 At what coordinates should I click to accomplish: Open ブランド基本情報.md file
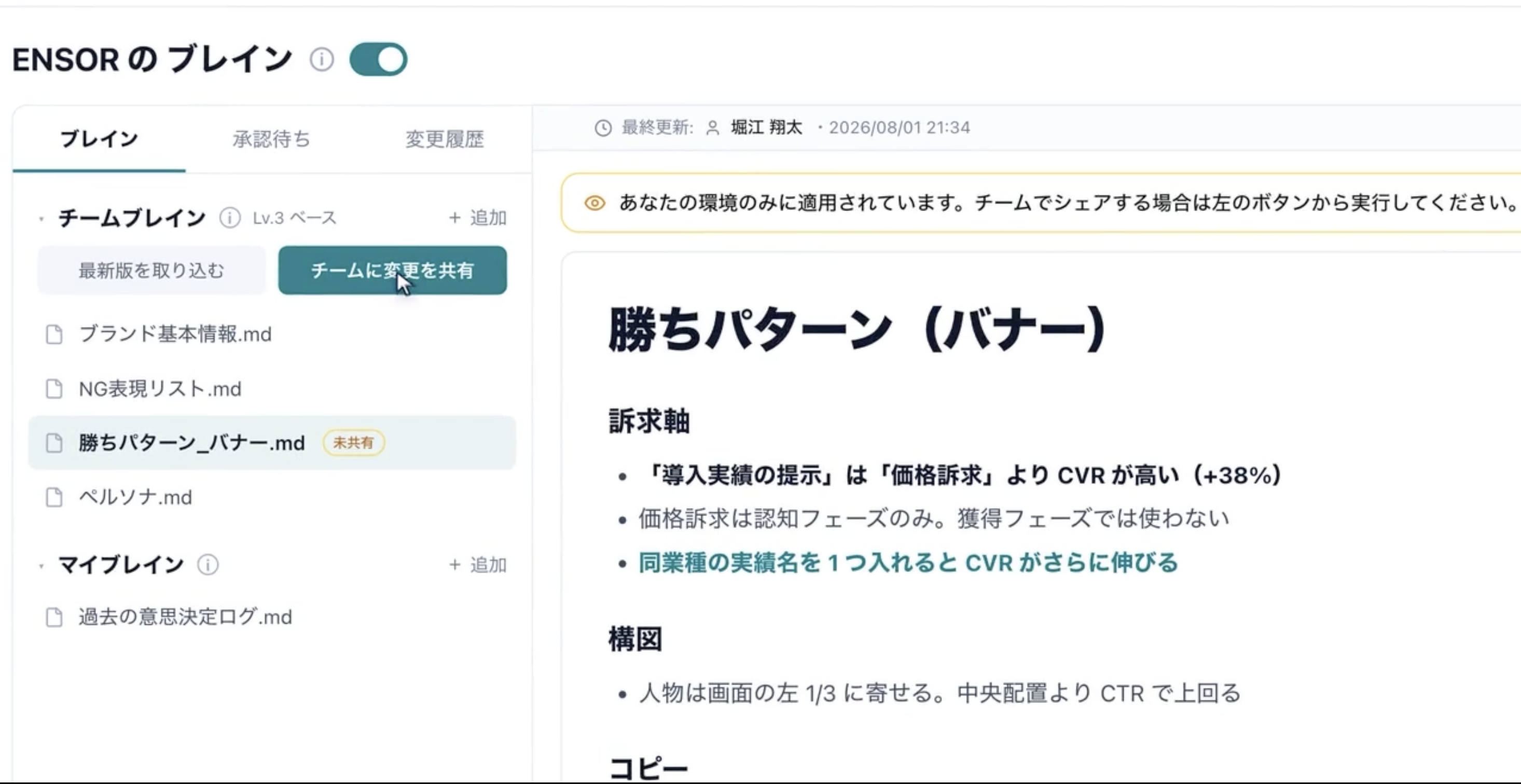coord(272,334)
